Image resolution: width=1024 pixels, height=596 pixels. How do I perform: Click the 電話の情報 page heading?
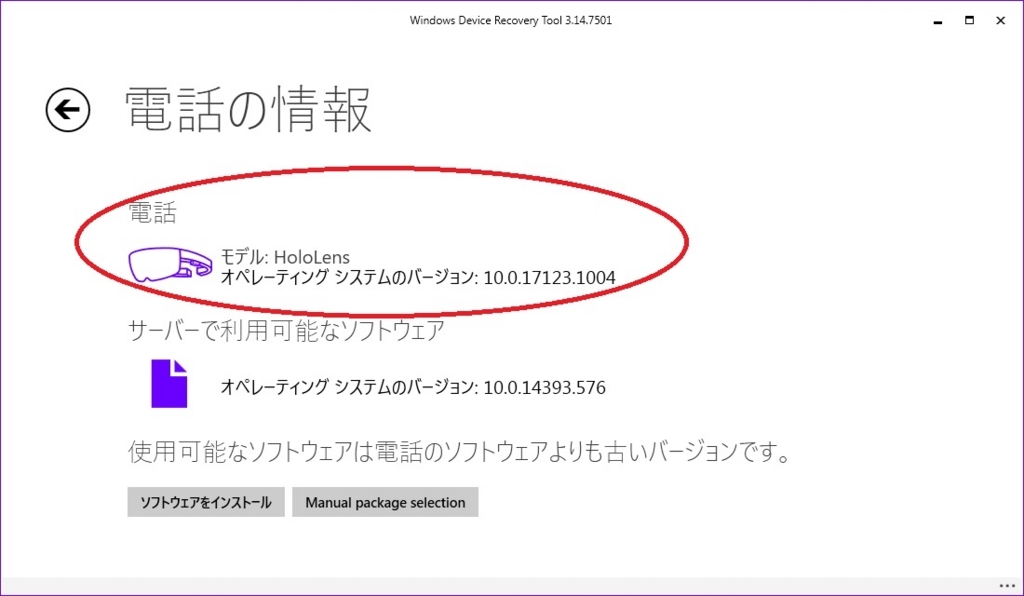tap(248, 110)
